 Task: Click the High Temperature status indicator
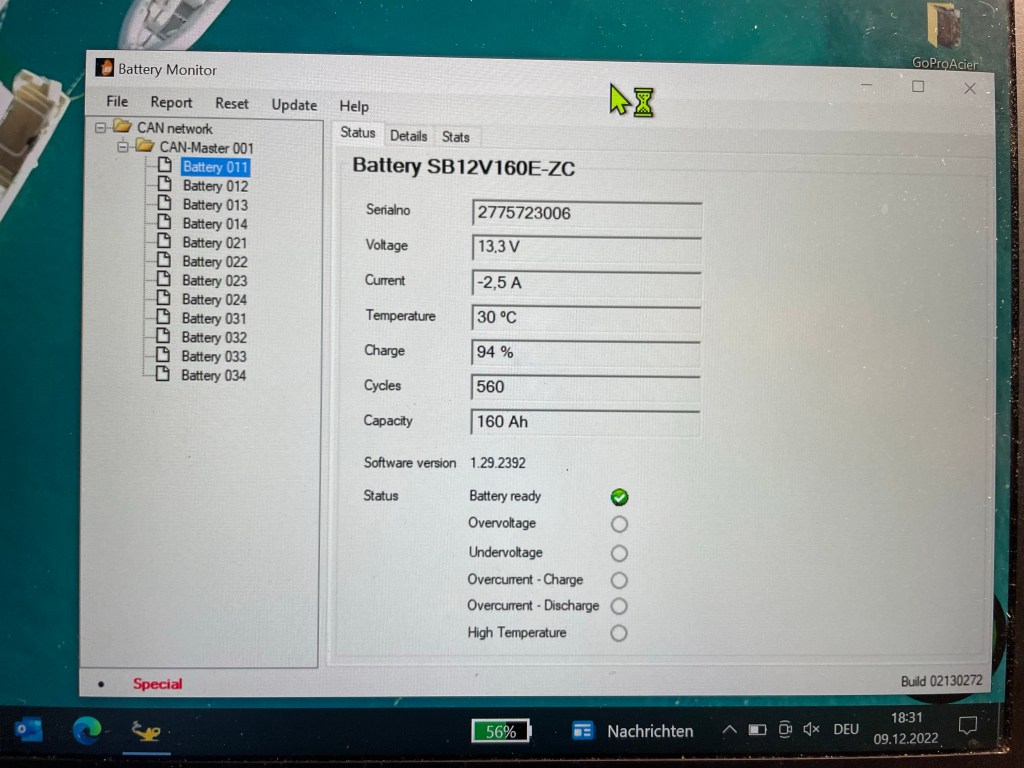click(x=619, y=633)
